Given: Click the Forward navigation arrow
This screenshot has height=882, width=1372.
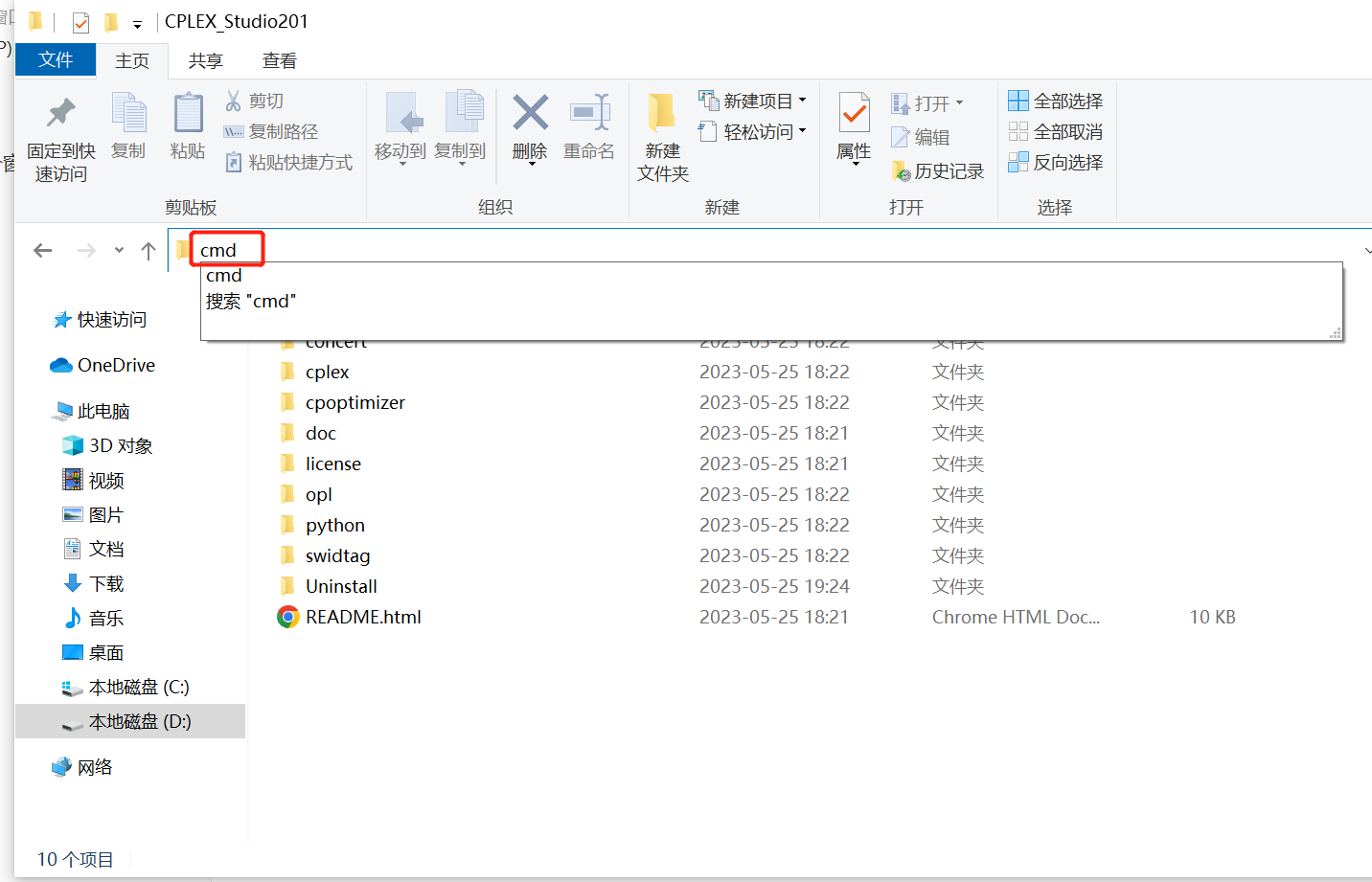Looking at the screenshot, I should tap(86, 250).
